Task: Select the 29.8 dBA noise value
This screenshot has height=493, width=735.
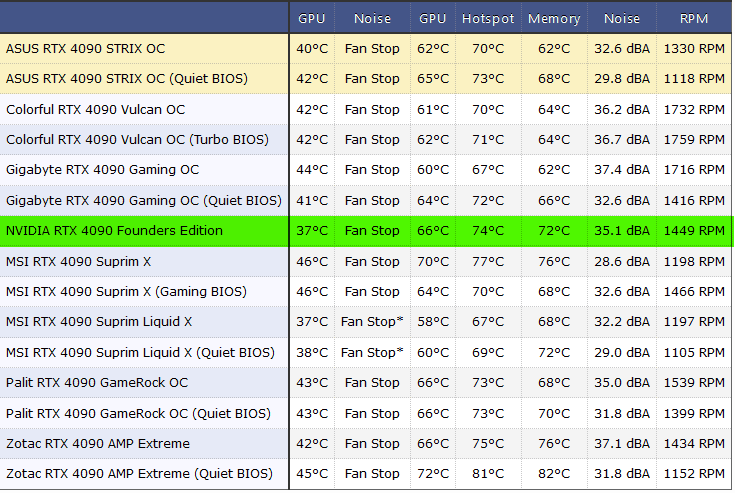Action: [x=622, y=79]
